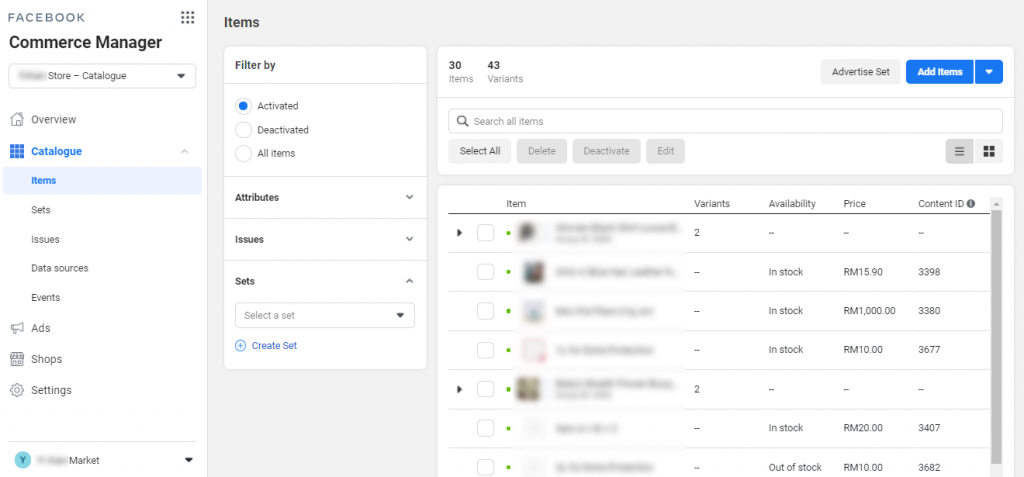Viewport: 1024px width, 477px height.
Task: Tick checkbox for the Out of stock item
Action: coord(485,468)
